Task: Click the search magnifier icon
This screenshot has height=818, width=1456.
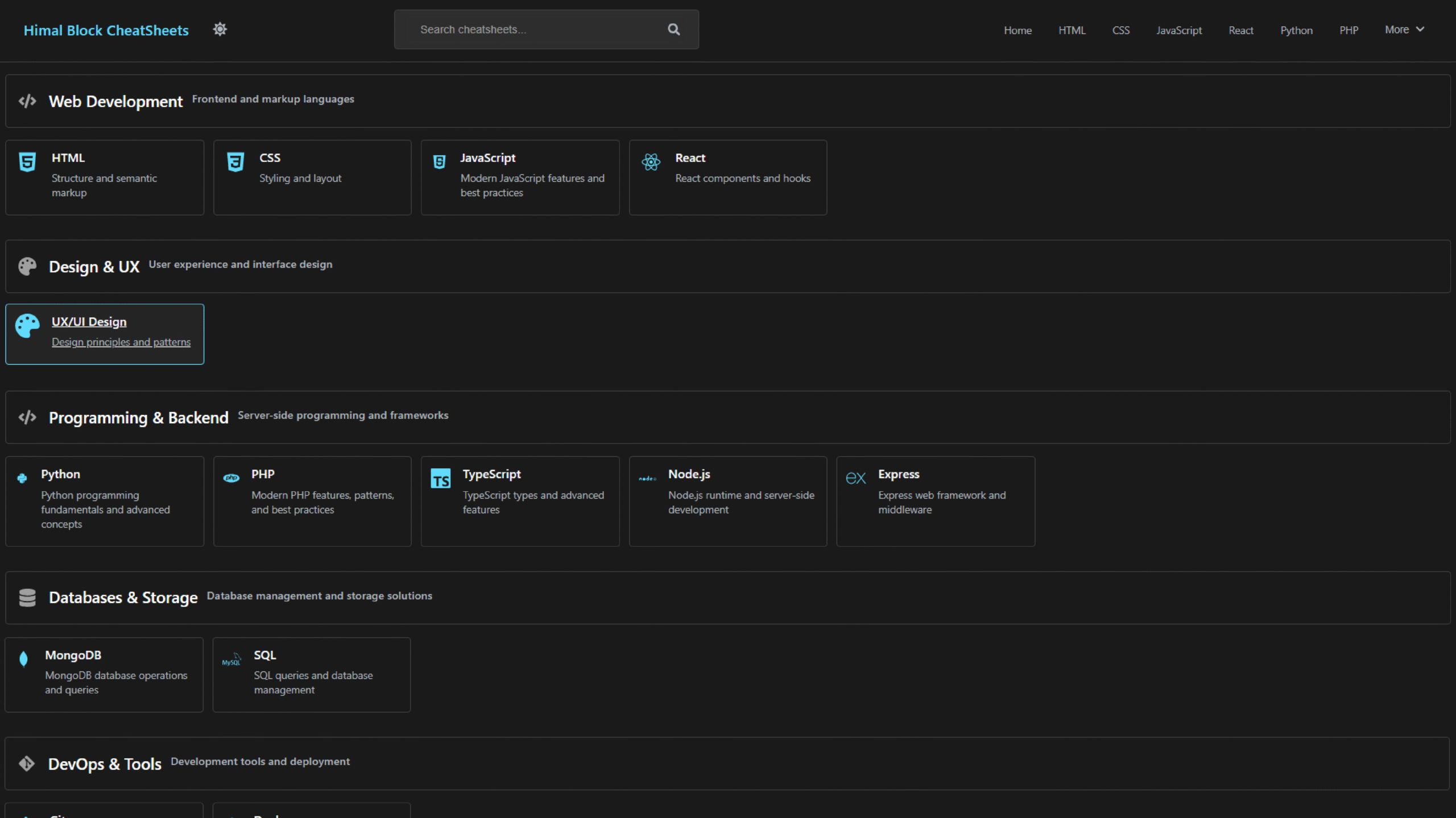Action: pyautogui.click(x=673, y=30)
